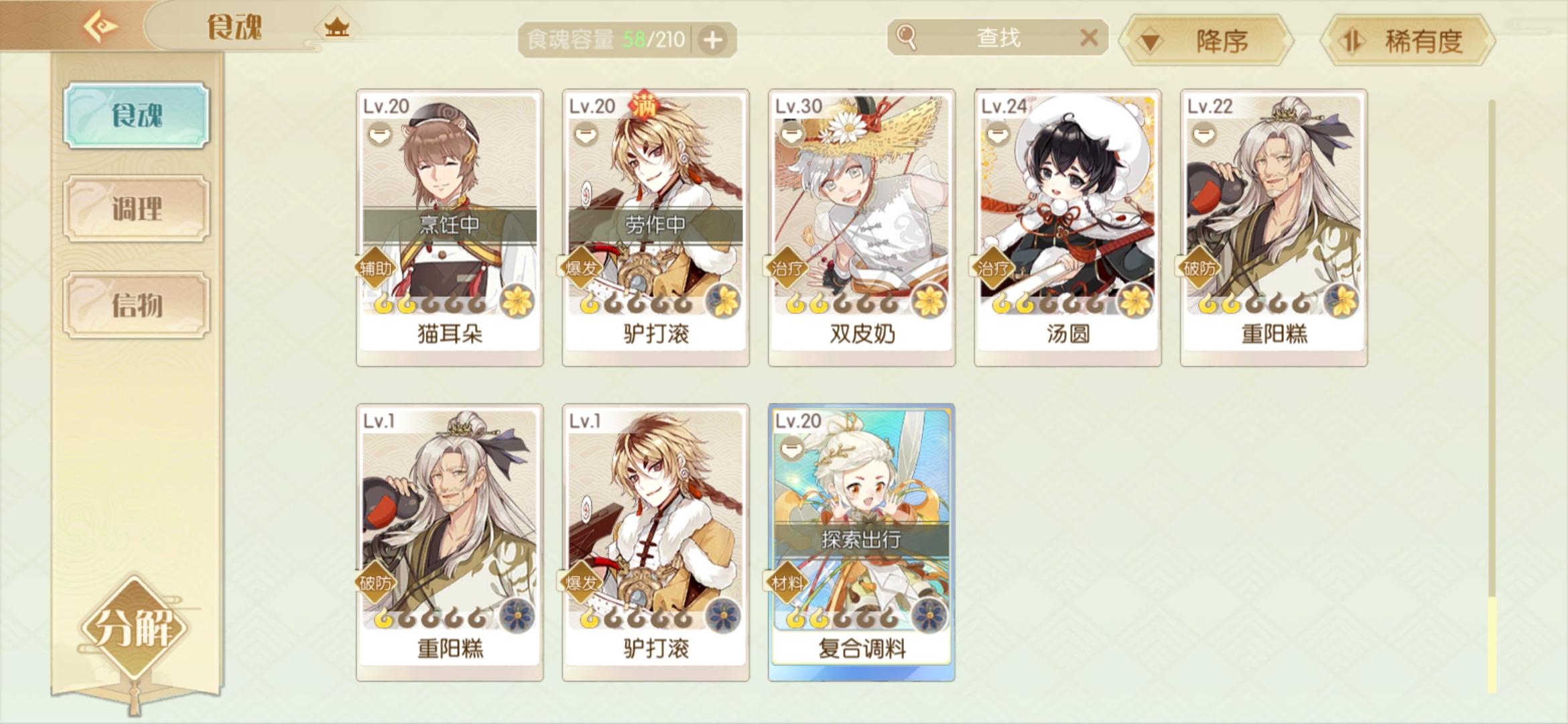
Task: Click the vertical scrollbar on the right
Action: click(1492, 396)
